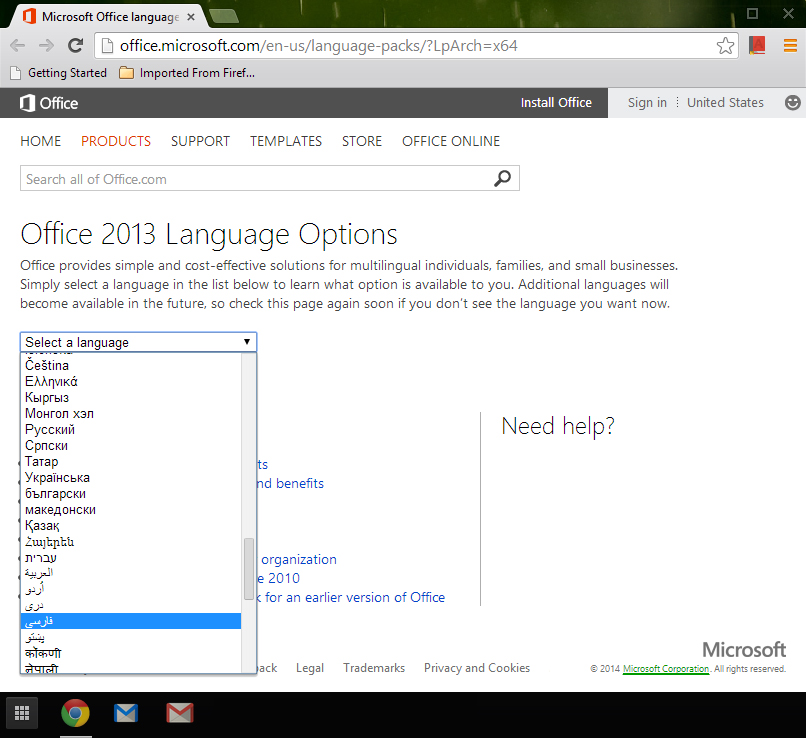This screenshot has height=738, width=806.
Task: Open the Privacy and Cookies link
Action: click(x=477, y=668)
